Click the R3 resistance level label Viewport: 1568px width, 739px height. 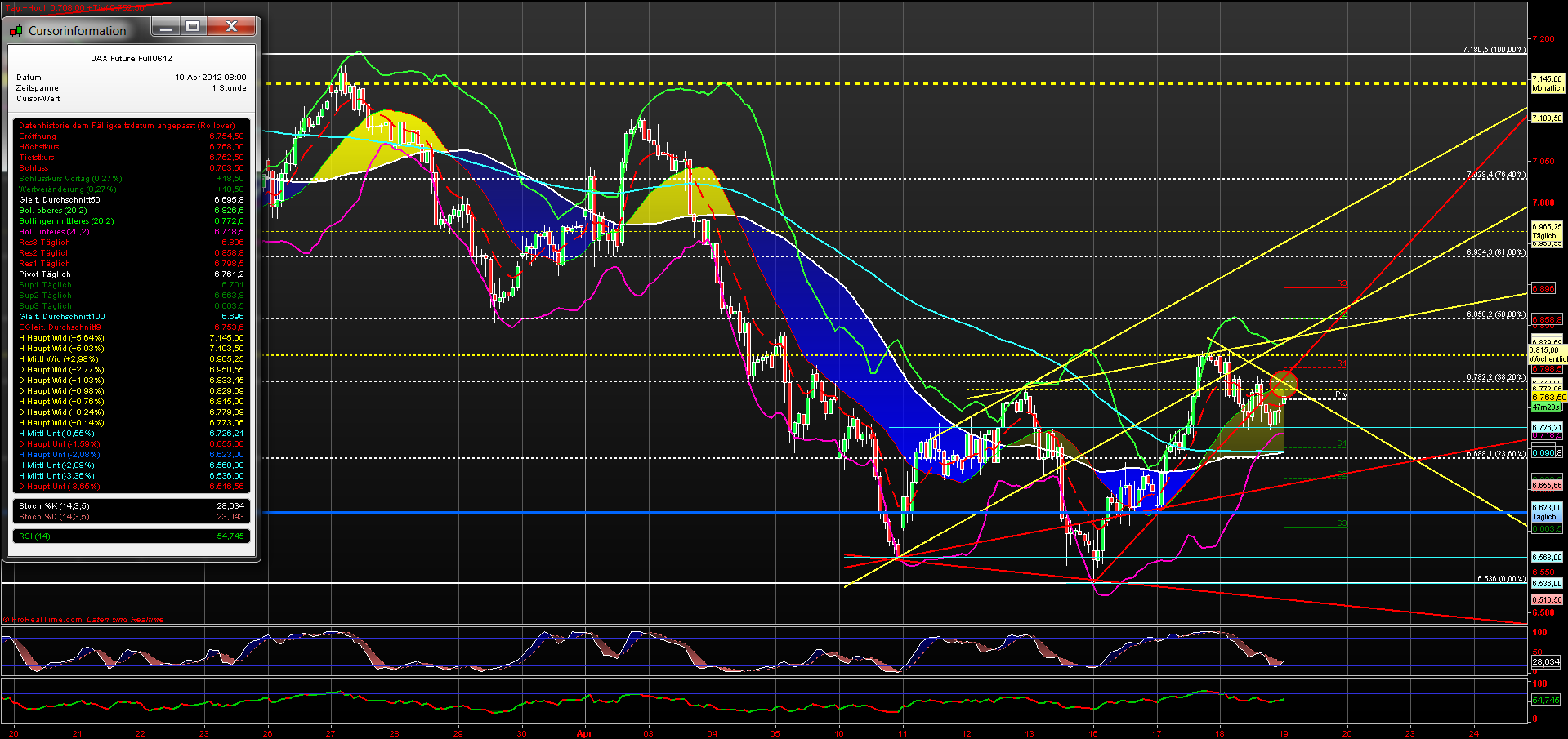[x=1342, y=284]
